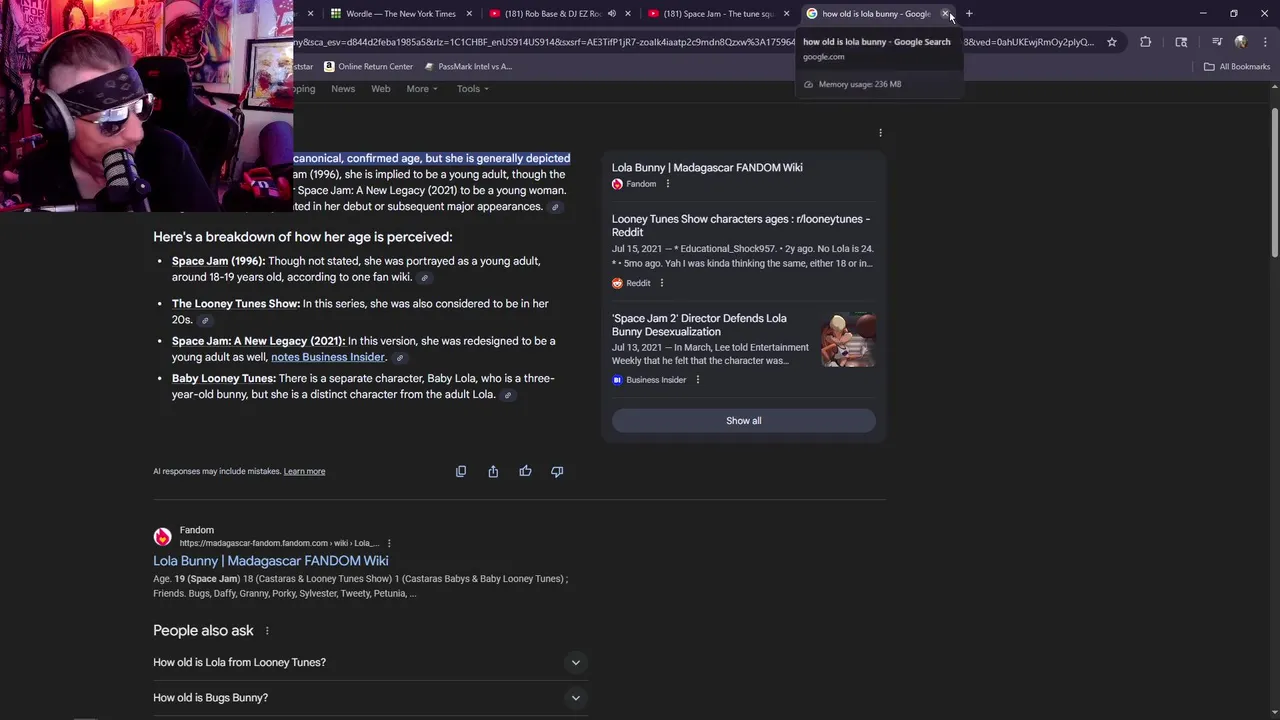This screenshot has height=720, width=1280.
Task: Open the 'Lola Bunny | Madagascar FANDOM Wiki' result title
Action: [x=271, y=561]
